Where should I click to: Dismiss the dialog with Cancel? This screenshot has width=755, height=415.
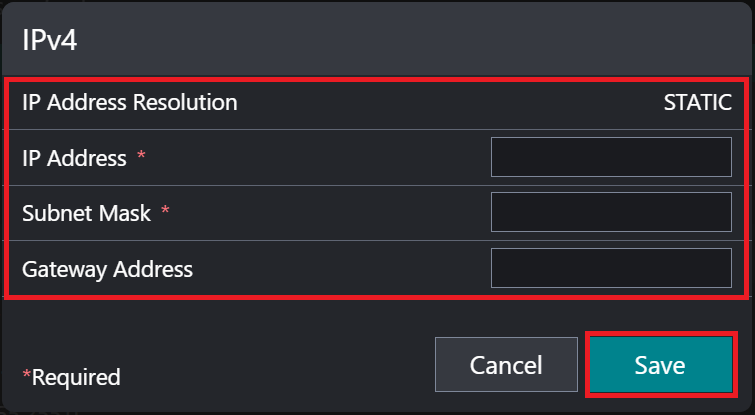pos(506,365)
